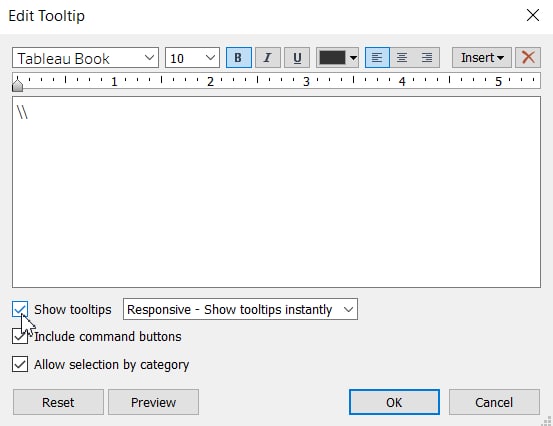Toggle underline text formatting
The height and width of the screenshot is (426, 553).
point(297,57)
